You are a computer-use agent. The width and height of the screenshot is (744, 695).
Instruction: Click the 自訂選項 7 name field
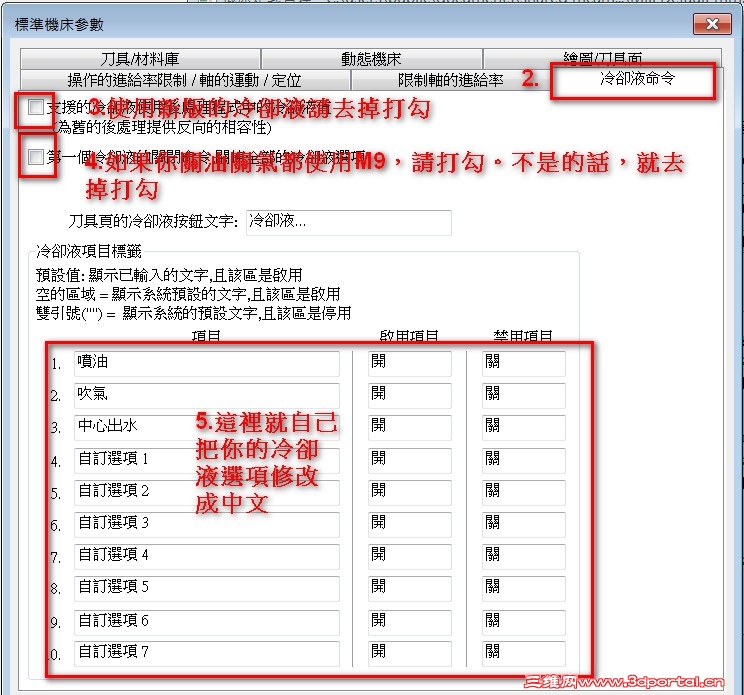[207, 654]
